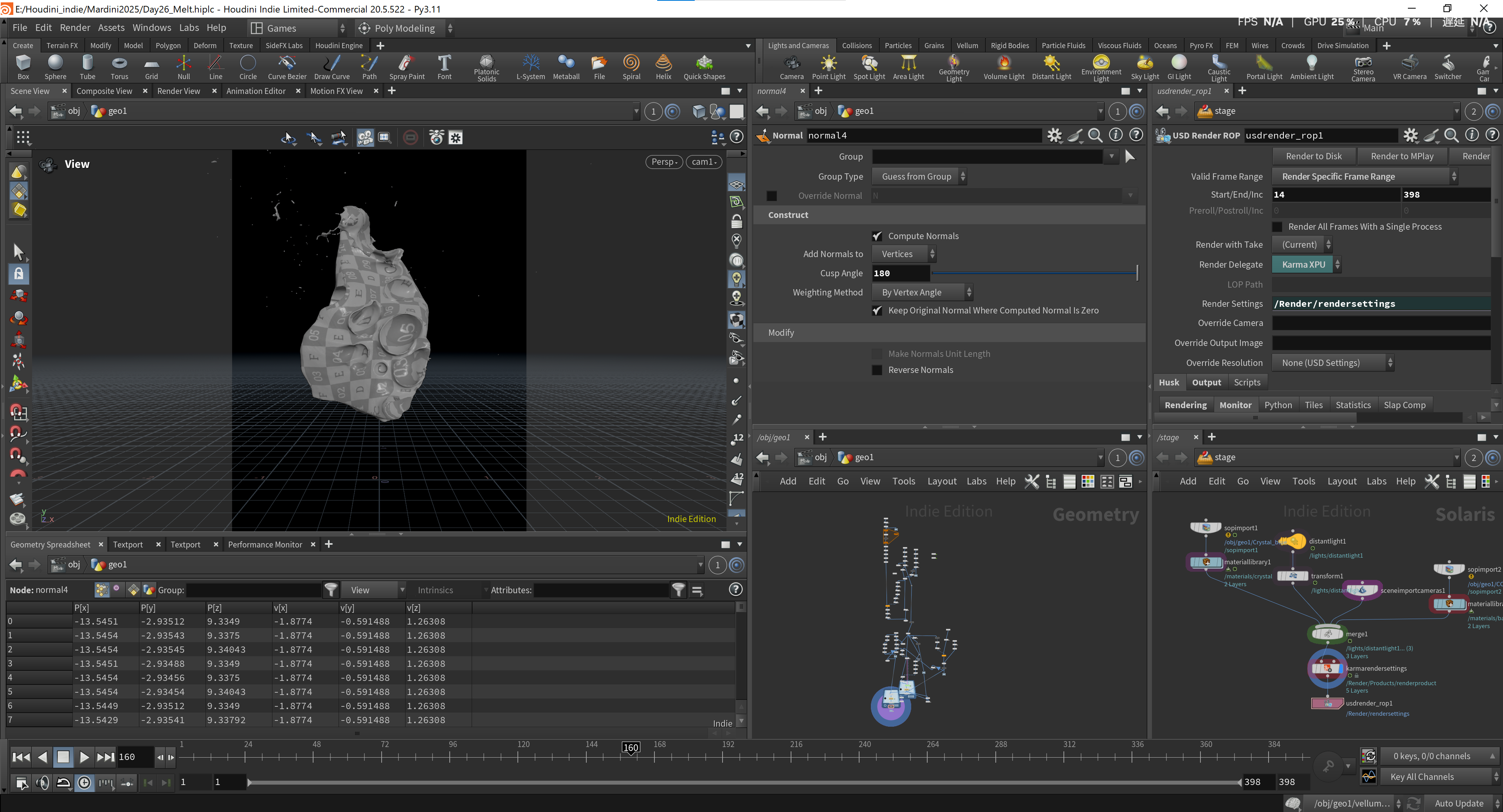1503x812 pixels.
Task: Create a Point Light
Action: click(x=829, y=67)
